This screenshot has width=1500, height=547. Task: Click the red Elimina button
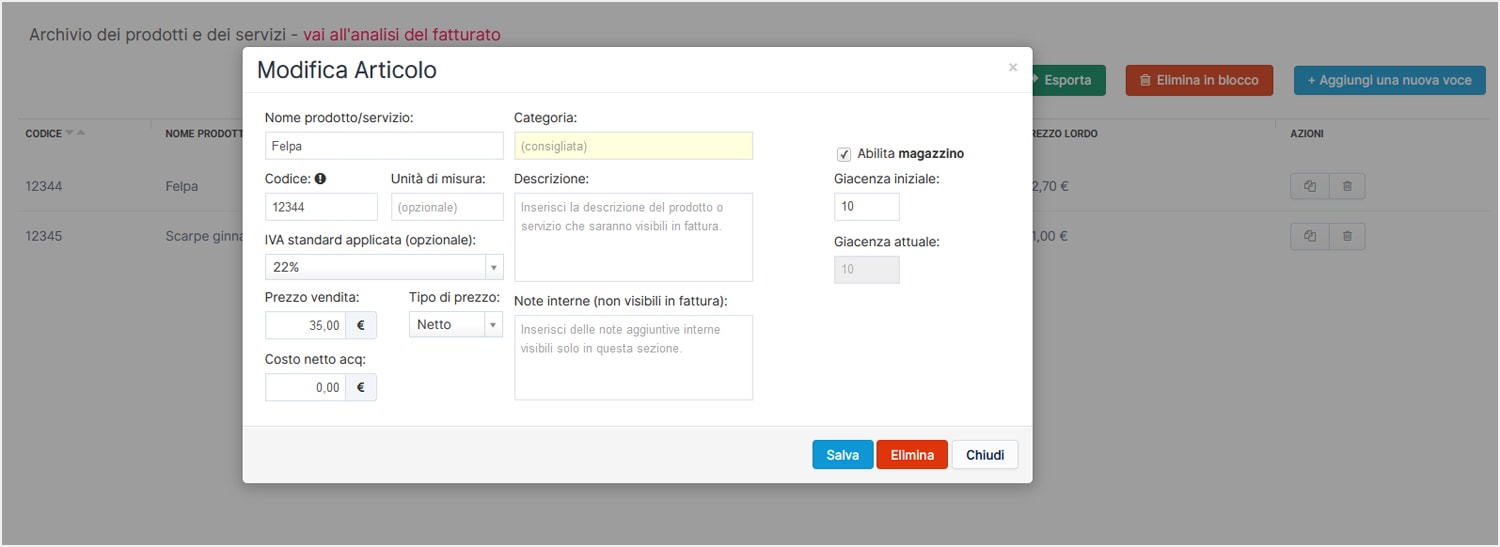point(912,455)
